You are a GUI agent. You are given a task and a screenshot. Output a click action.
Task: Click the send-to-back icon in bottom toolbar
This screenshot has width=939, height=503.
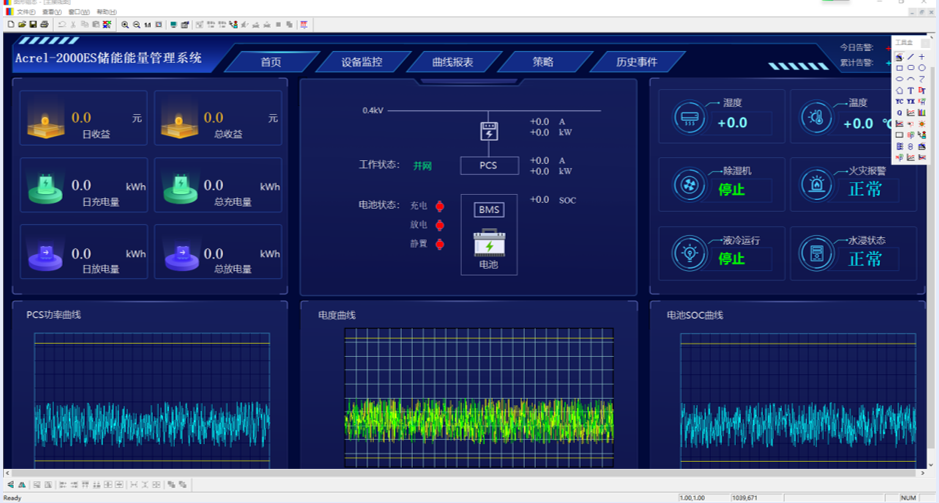183,484
